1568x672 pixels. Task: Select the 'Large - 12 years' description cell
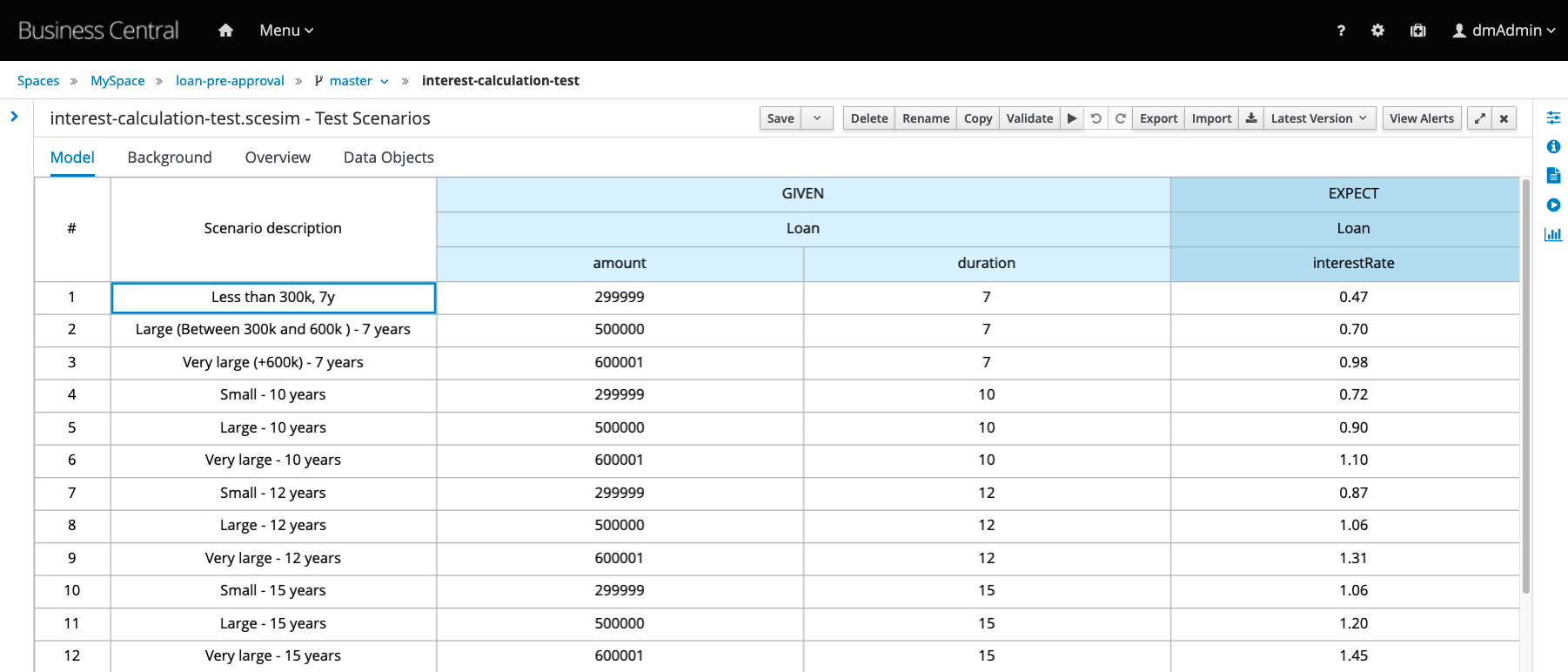[x=273, y=526]
